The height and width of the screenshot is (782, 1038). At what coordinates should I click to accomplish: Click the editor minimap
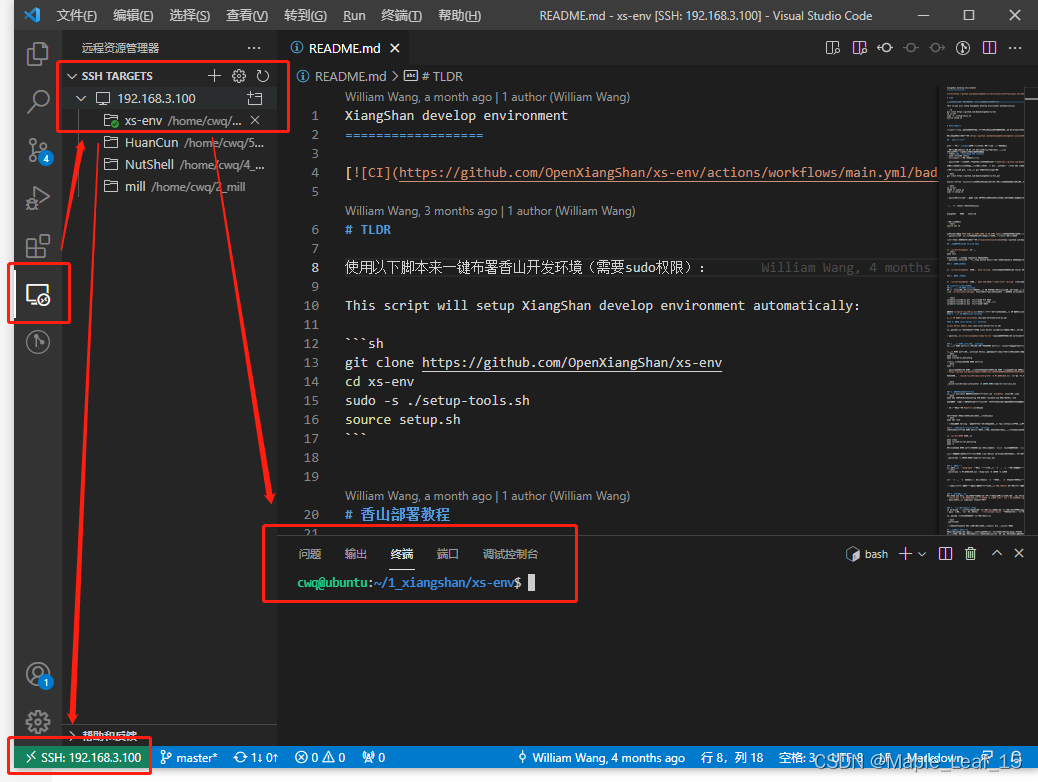click(985, 310)
